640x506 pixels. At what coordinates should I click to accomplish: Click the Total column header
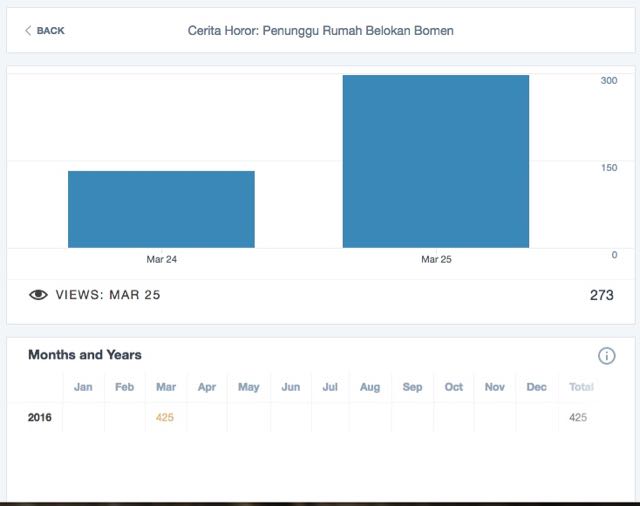580,387
